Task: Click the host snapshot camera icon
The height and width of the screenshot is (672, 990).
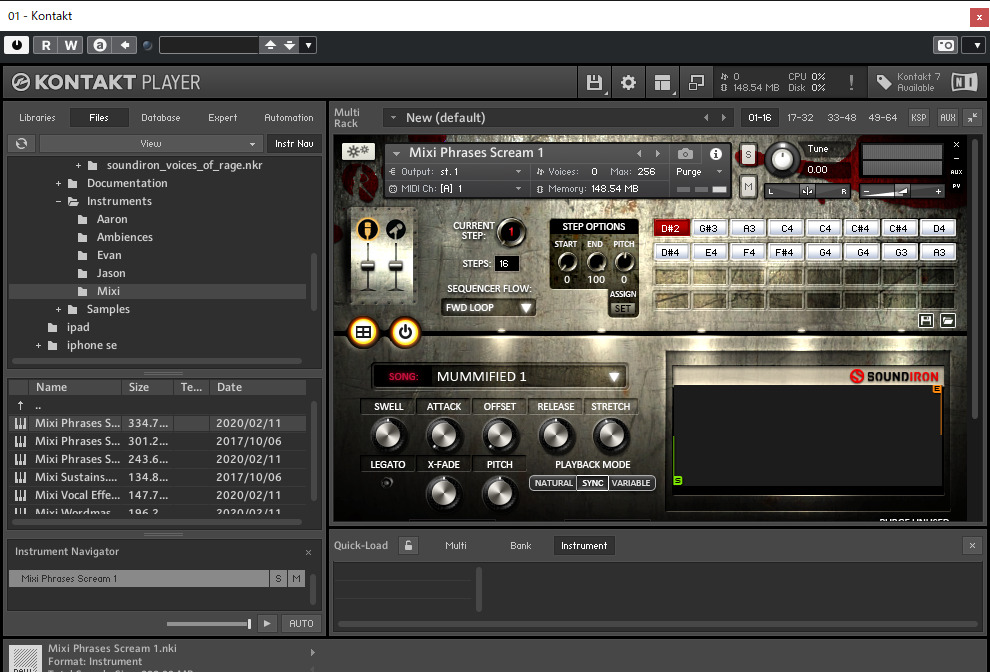Action: point(945,45)
